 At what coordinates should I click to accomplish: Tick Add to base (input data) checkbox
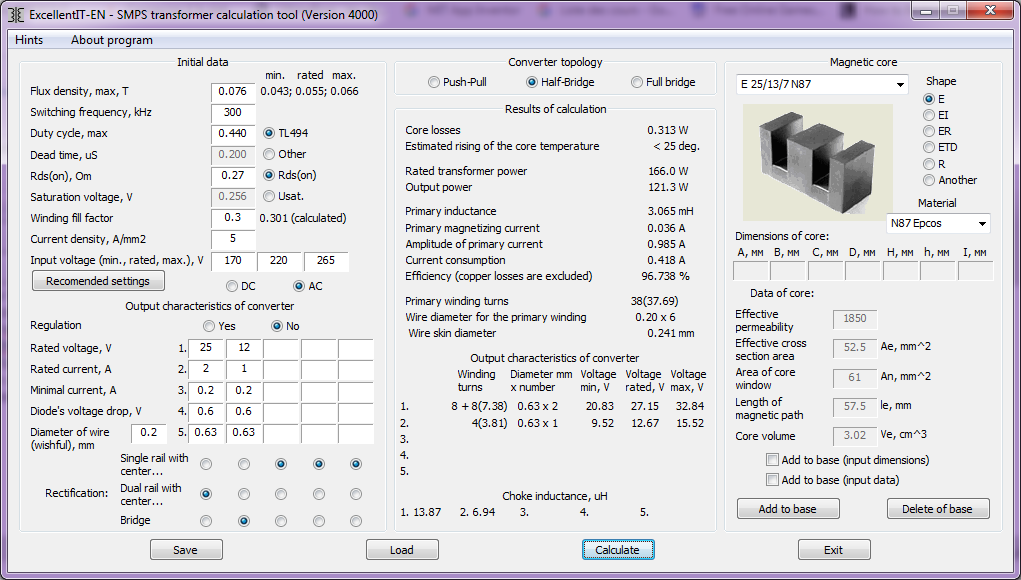(x=772, y=480)
